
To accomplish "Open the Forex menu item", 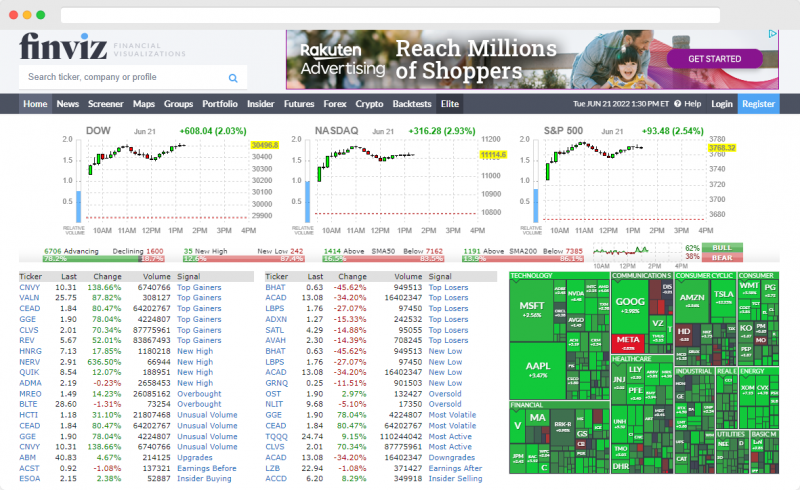I will (x=335, y=104).
